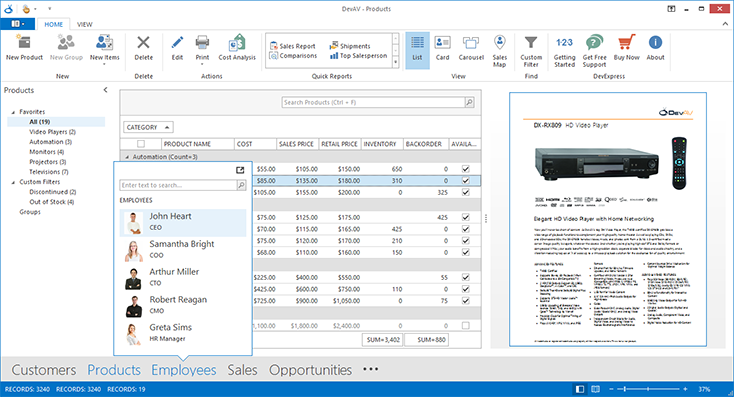Click the zoom out minus button
Viewport: 734px width, 397px height.
pos(611,389)
